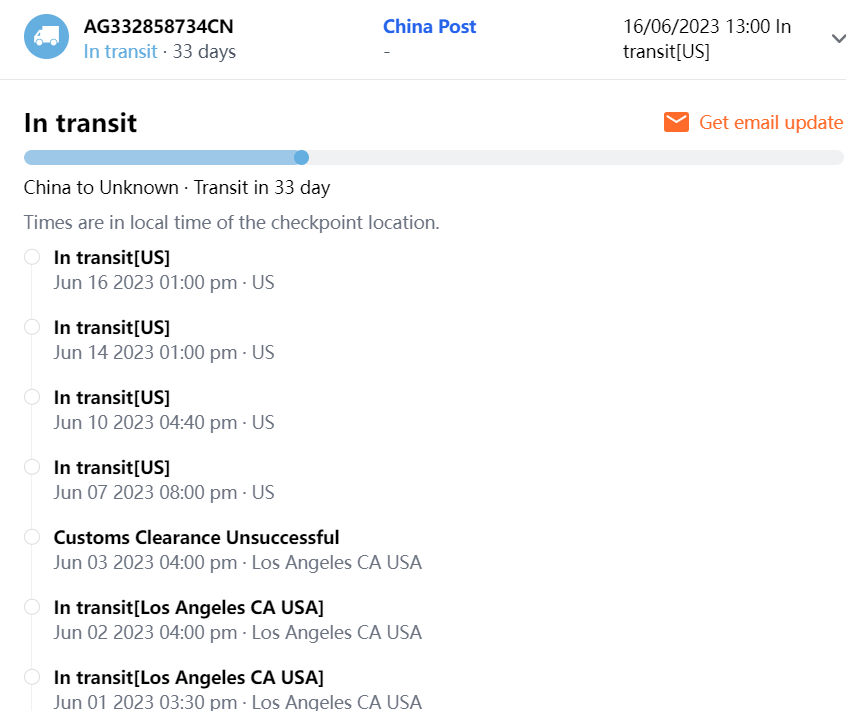Click the blue delivery truck icon

(46, 37)
